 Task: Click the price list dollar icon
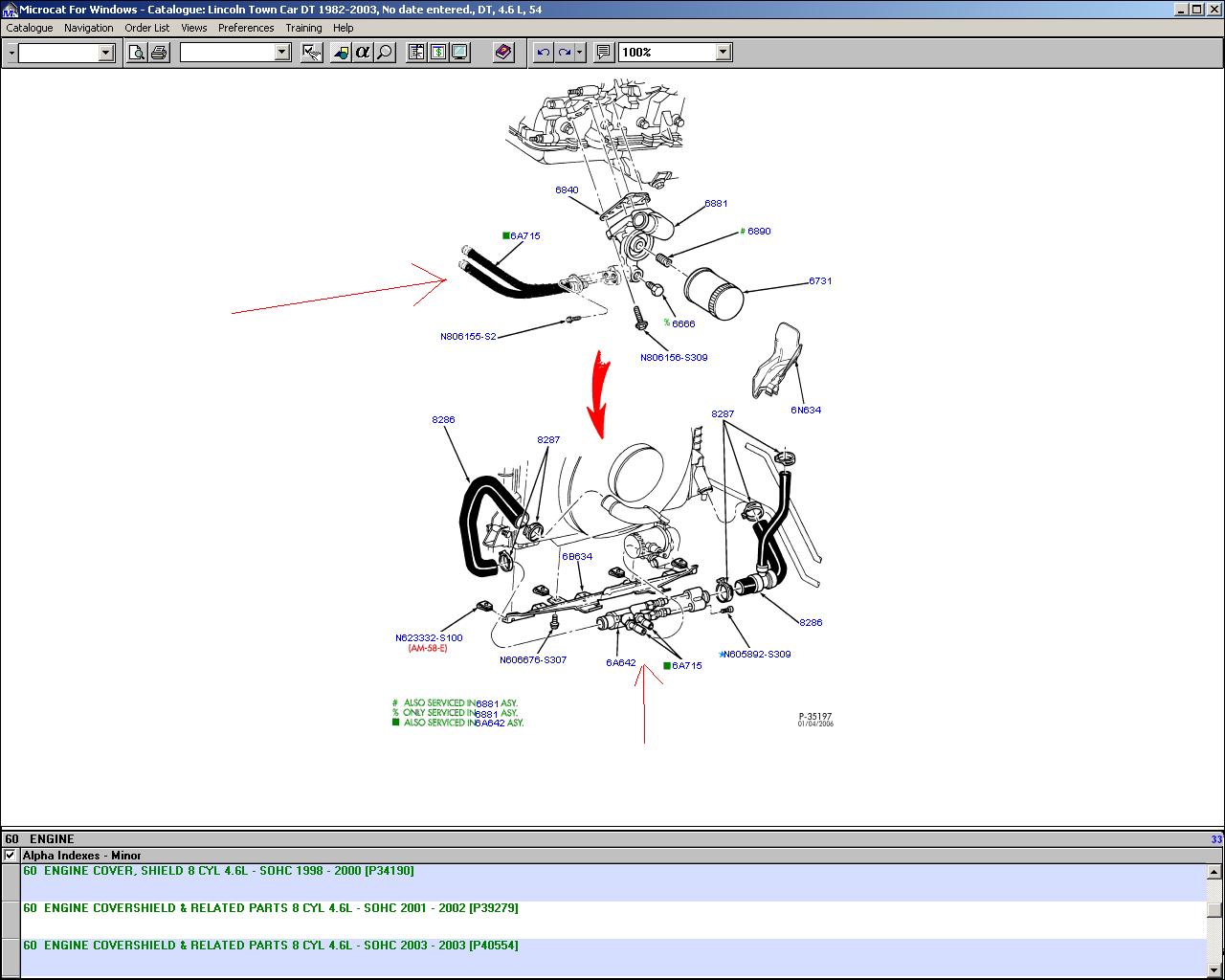tap(437, 53)
